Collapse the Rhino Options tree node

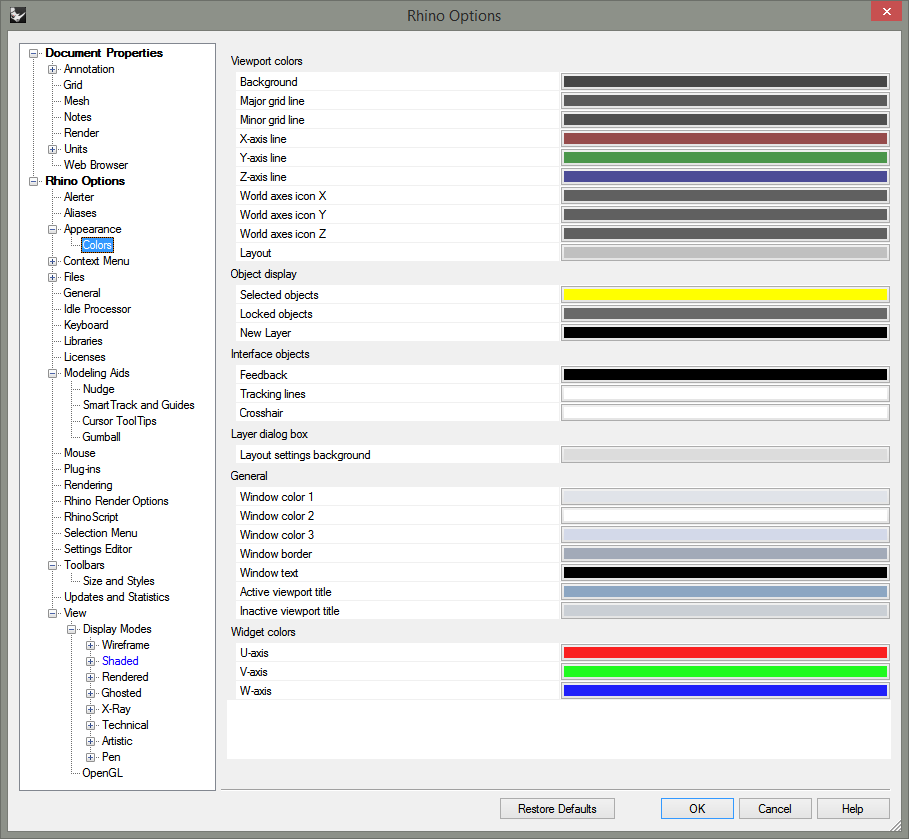pos(34,181)
